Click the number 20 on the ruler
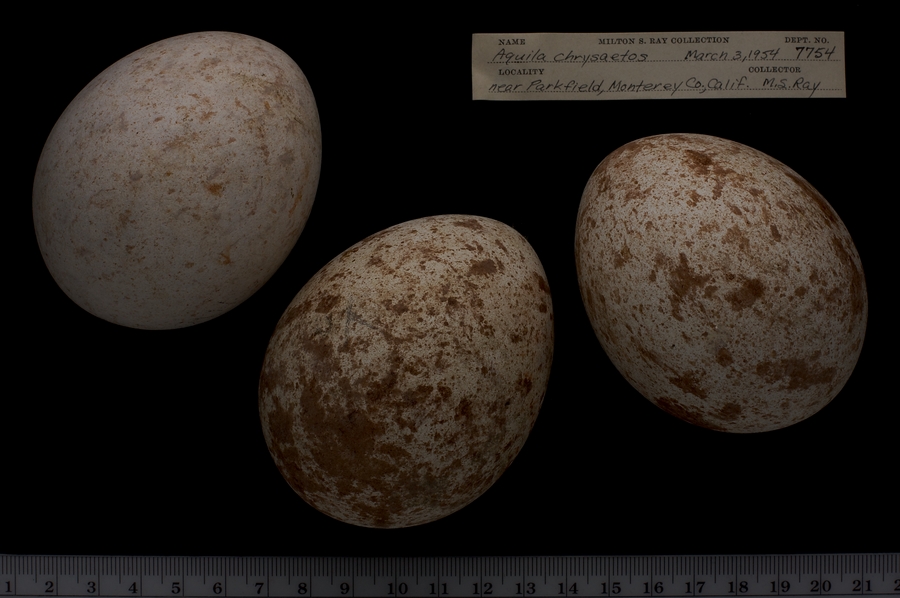 [x=822, y=587]
